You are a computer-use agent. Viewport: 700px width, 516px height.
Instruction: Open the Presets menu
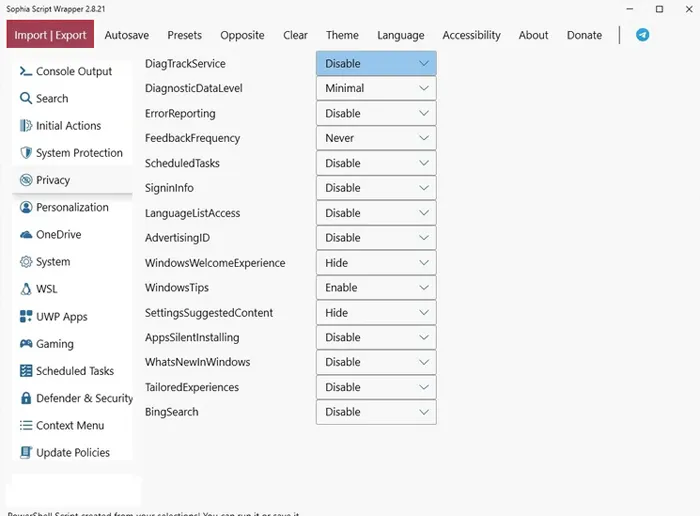[184, 35]
